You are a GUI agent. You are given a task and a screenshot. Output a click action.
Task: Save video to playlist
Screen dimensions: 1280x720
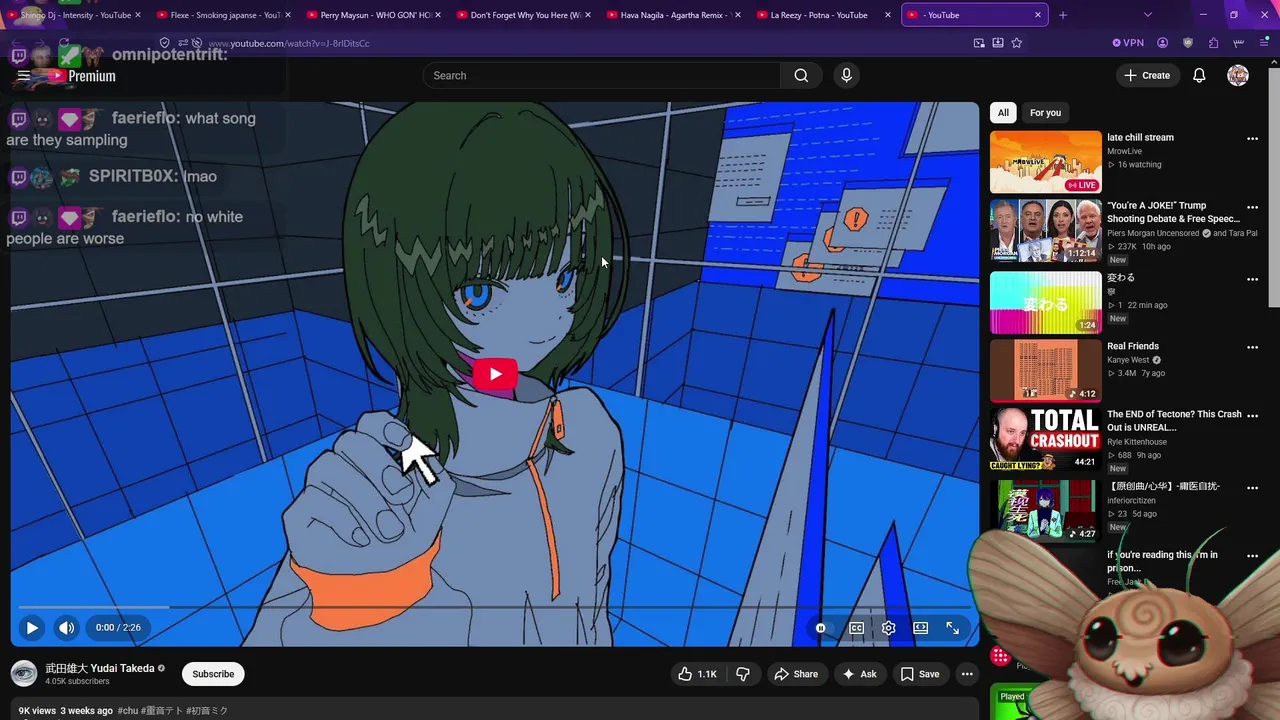coord(920,674)
